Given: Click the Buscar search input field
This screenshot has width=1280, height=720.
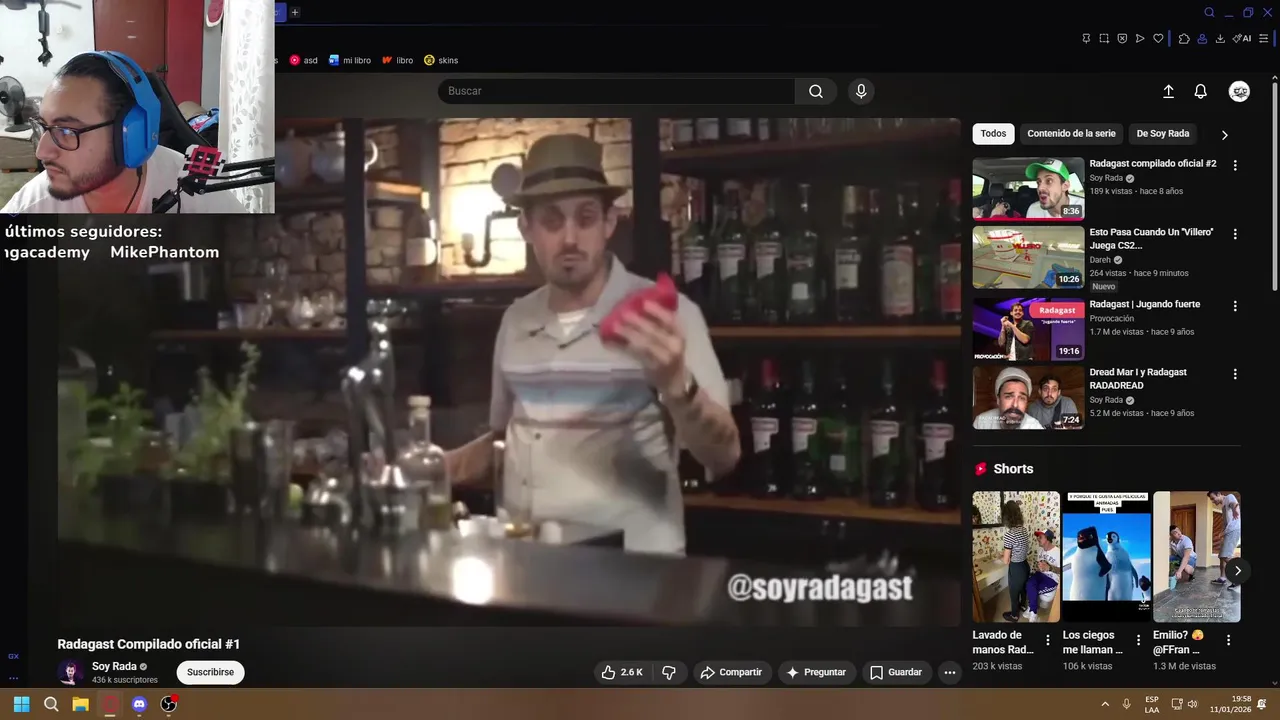Looking at the screenshot, I should click(x=617, y=91).
